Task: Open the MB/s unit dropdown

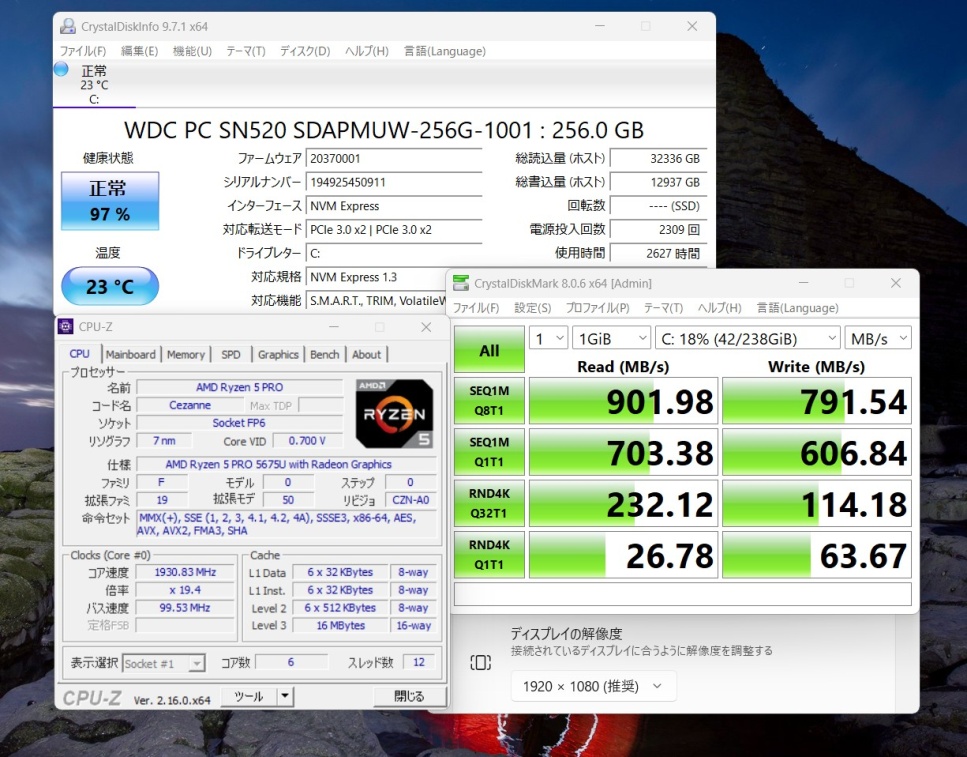Action: click(x=878, y=338)
